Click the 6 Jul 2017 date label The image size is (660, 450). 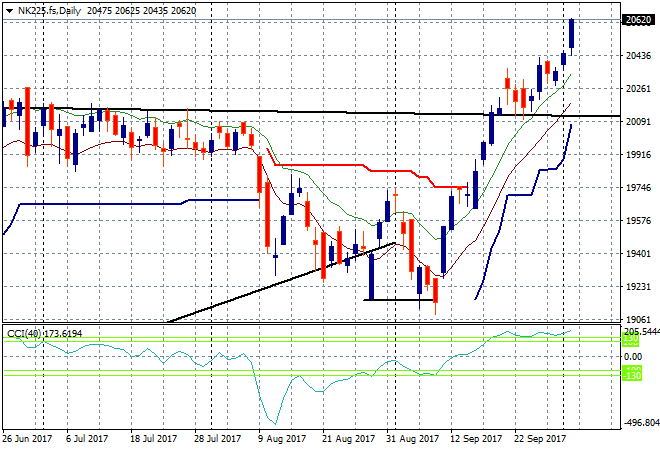point(87,439)
